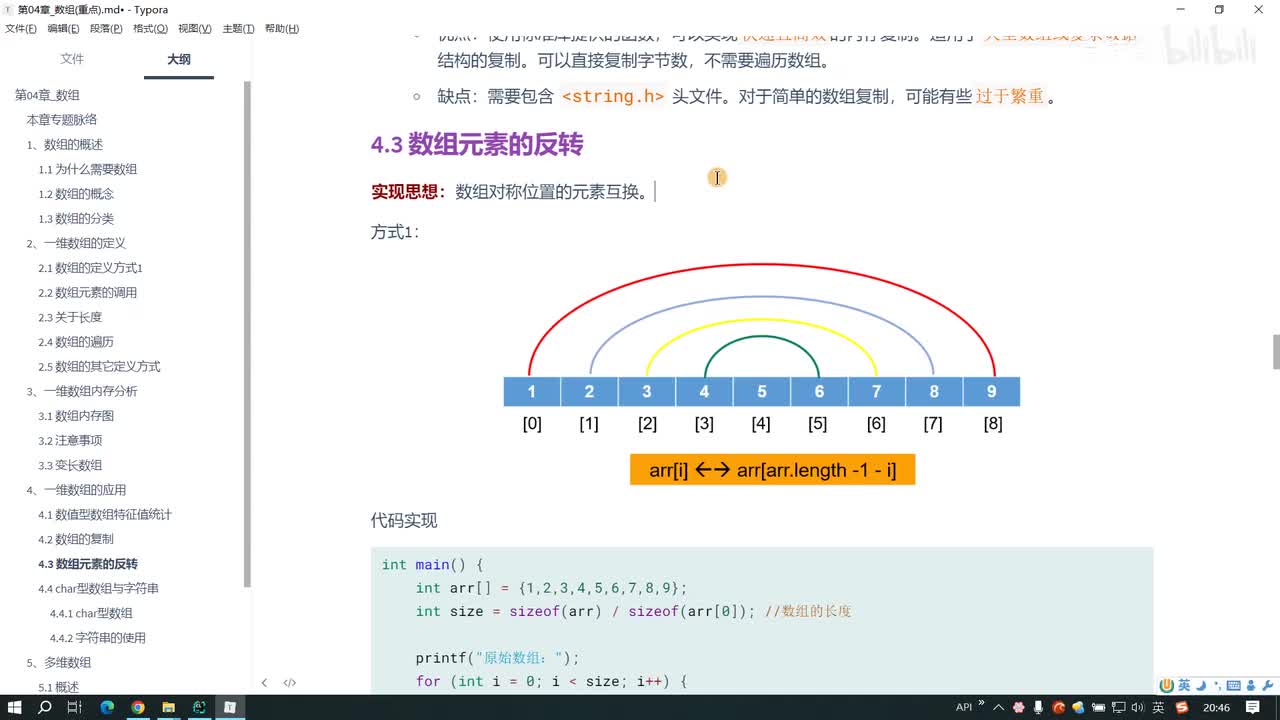1280x720 pixels.
Task: Open the Typora taskbar icon
Action: click(x=230, y=707)
